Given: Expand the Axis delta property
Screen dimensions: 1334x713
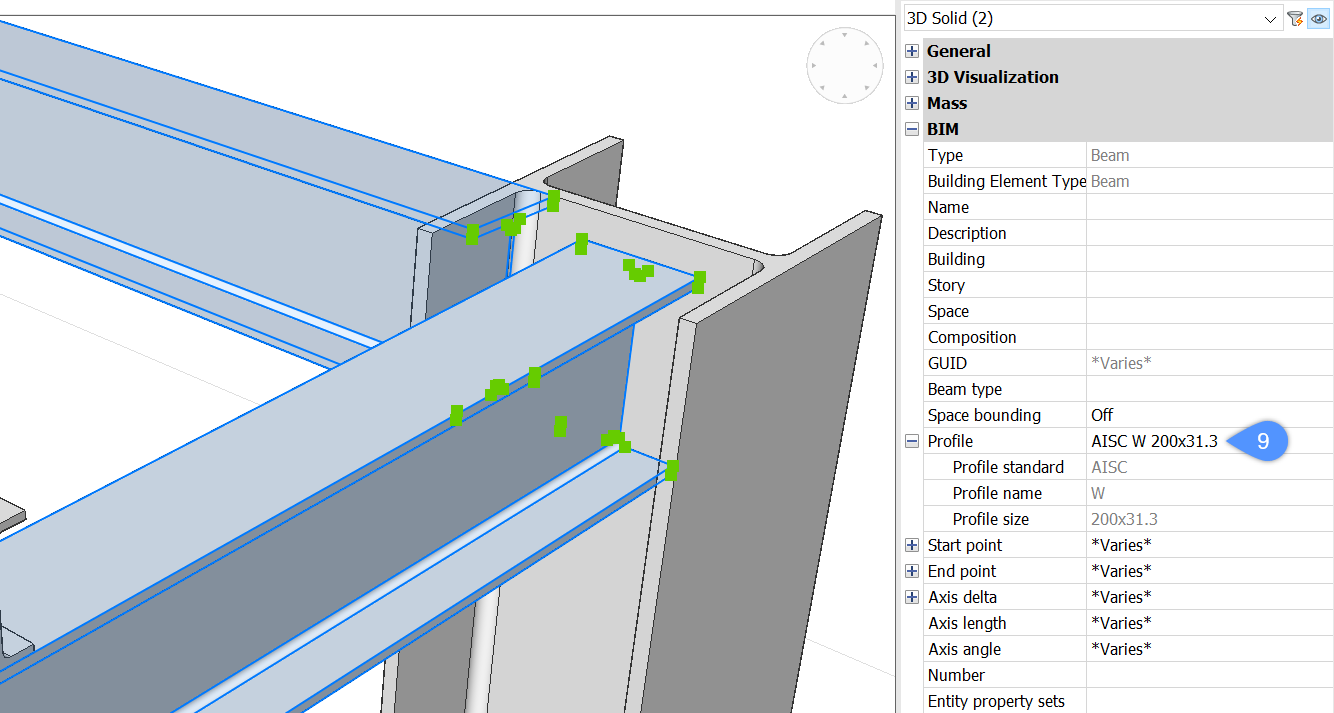Looking at the screenshot, I should click(912, 597).
